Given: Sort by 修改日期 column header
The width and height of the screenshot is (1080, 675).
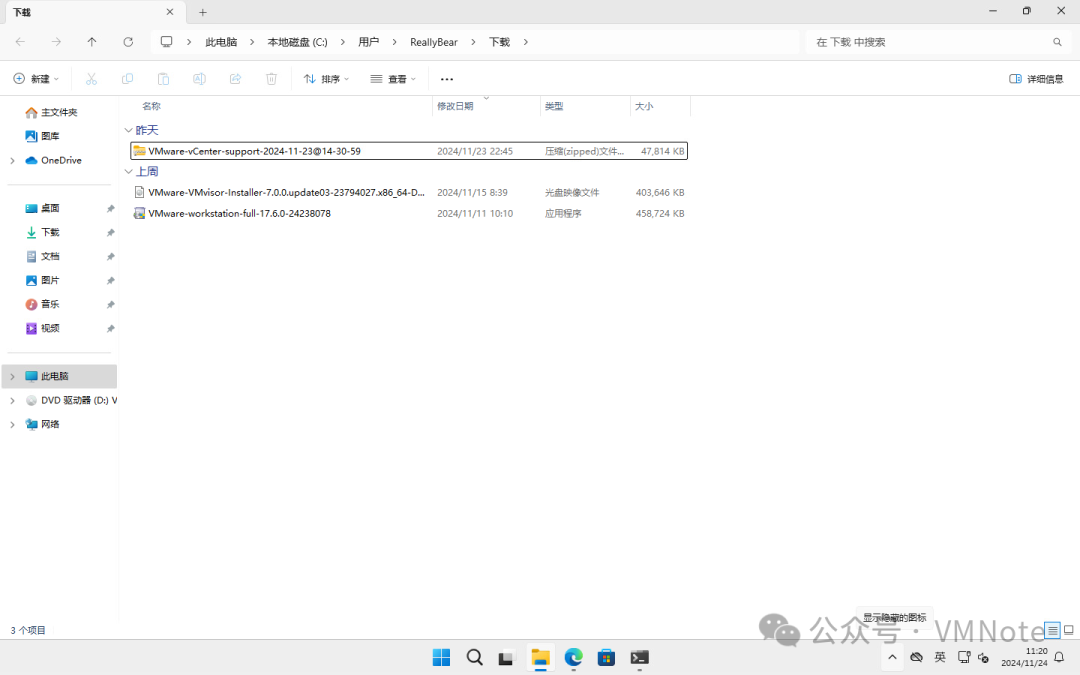Looking at the screenshot, I should tap(455, 106).
